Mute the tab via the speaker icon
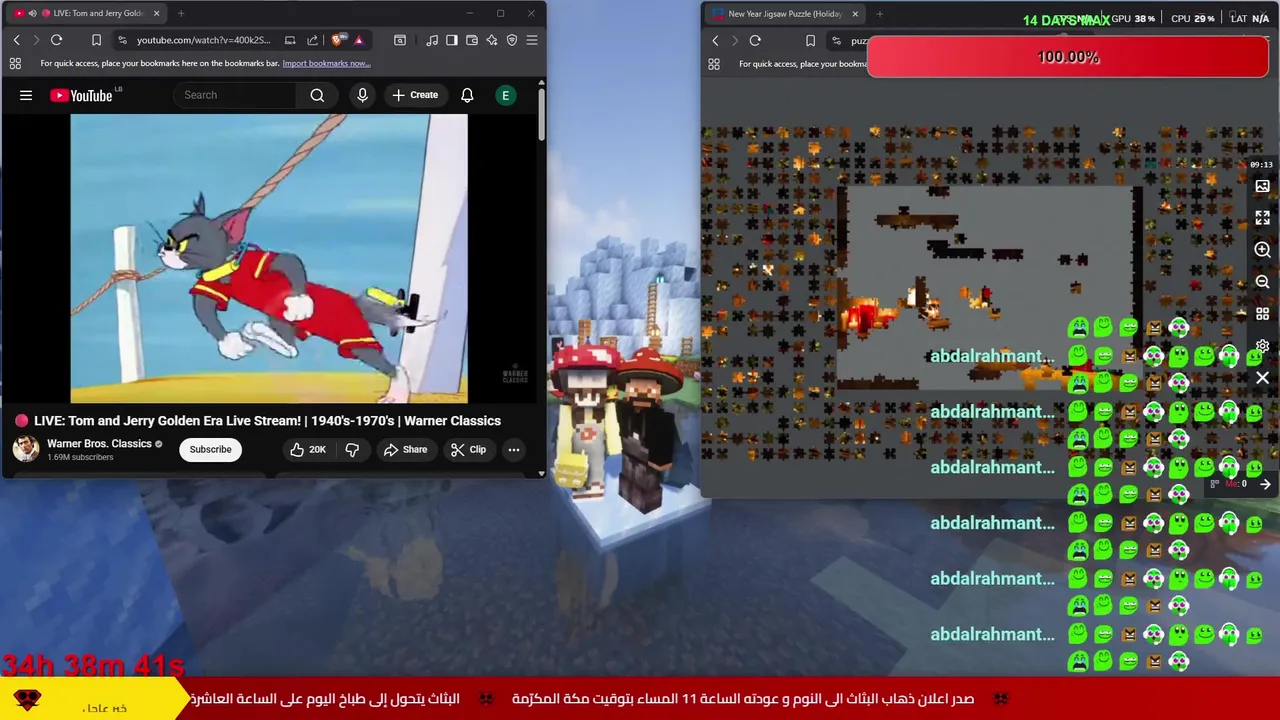The width and height of the screenshot is (1280, 720). tap(32, 13)
